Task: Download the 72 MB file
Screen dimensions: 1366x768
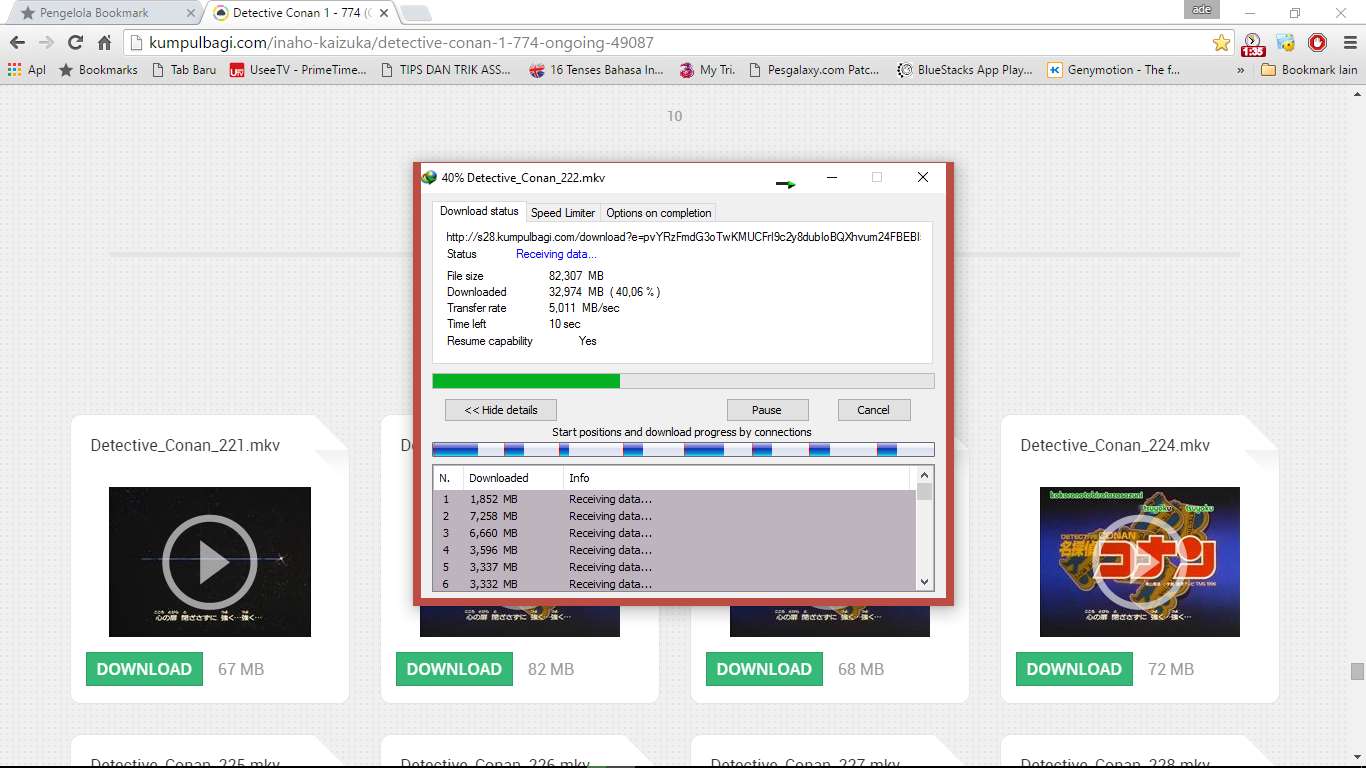Action: 1074,669
